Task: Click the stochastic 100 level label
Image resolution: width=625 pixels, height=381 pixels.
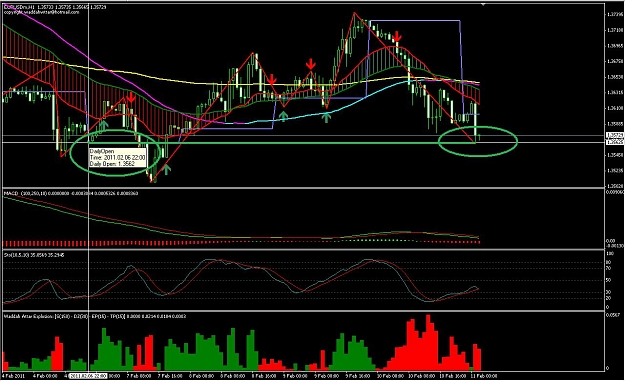Action: point(610,253)
